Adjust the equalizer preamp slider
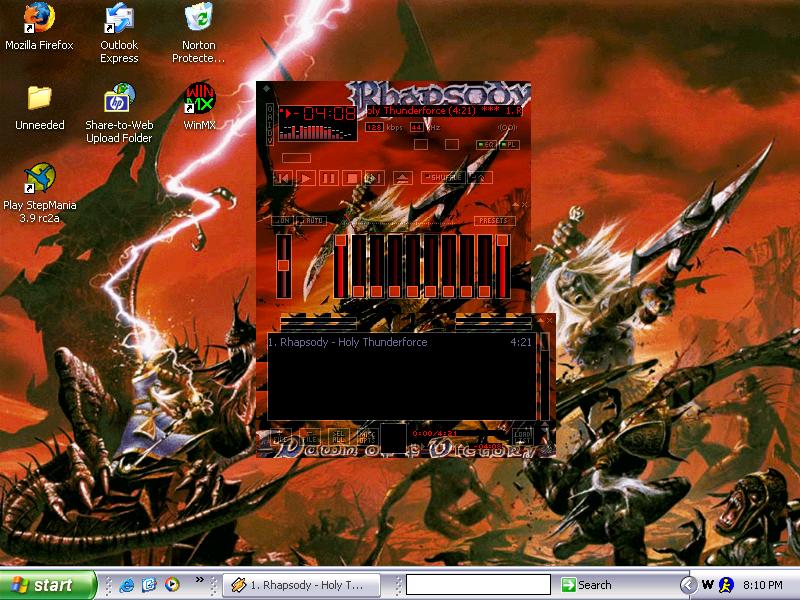The height and width of the screenshot is (600, 800). (284, 265)
